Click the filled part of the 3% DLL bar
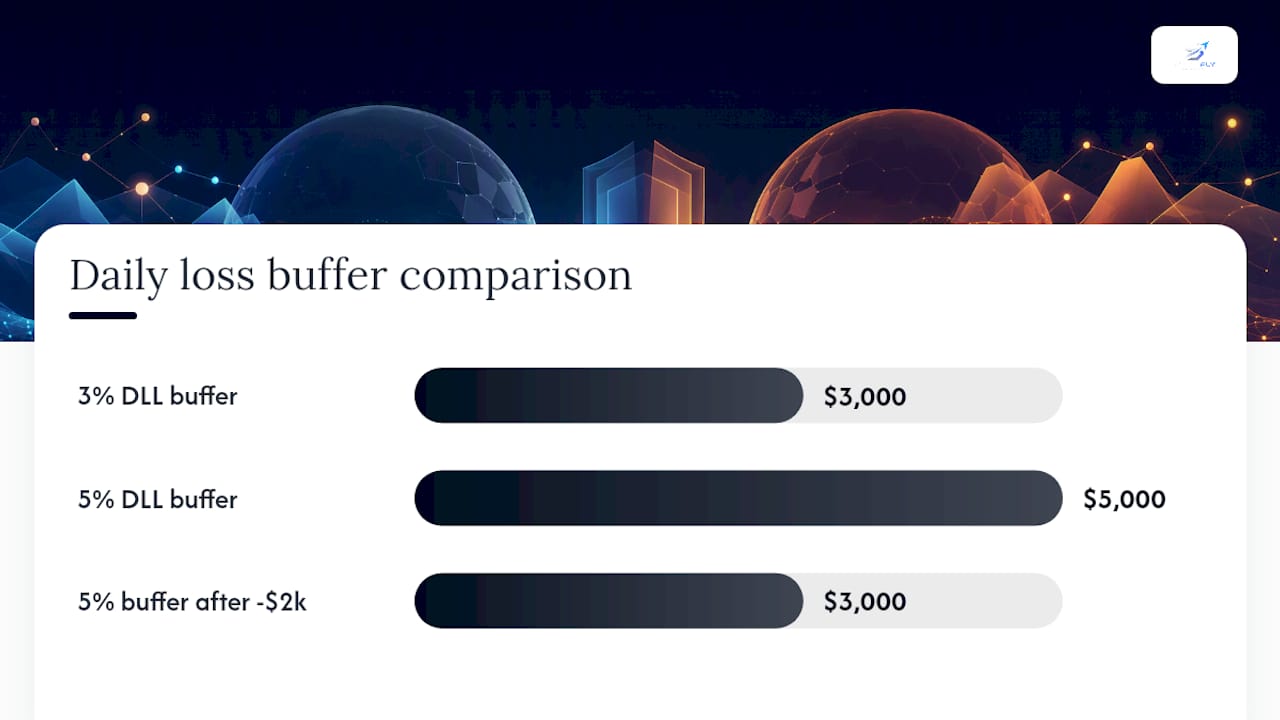This screenshot has width=1280, height=720. pos(609,396)
